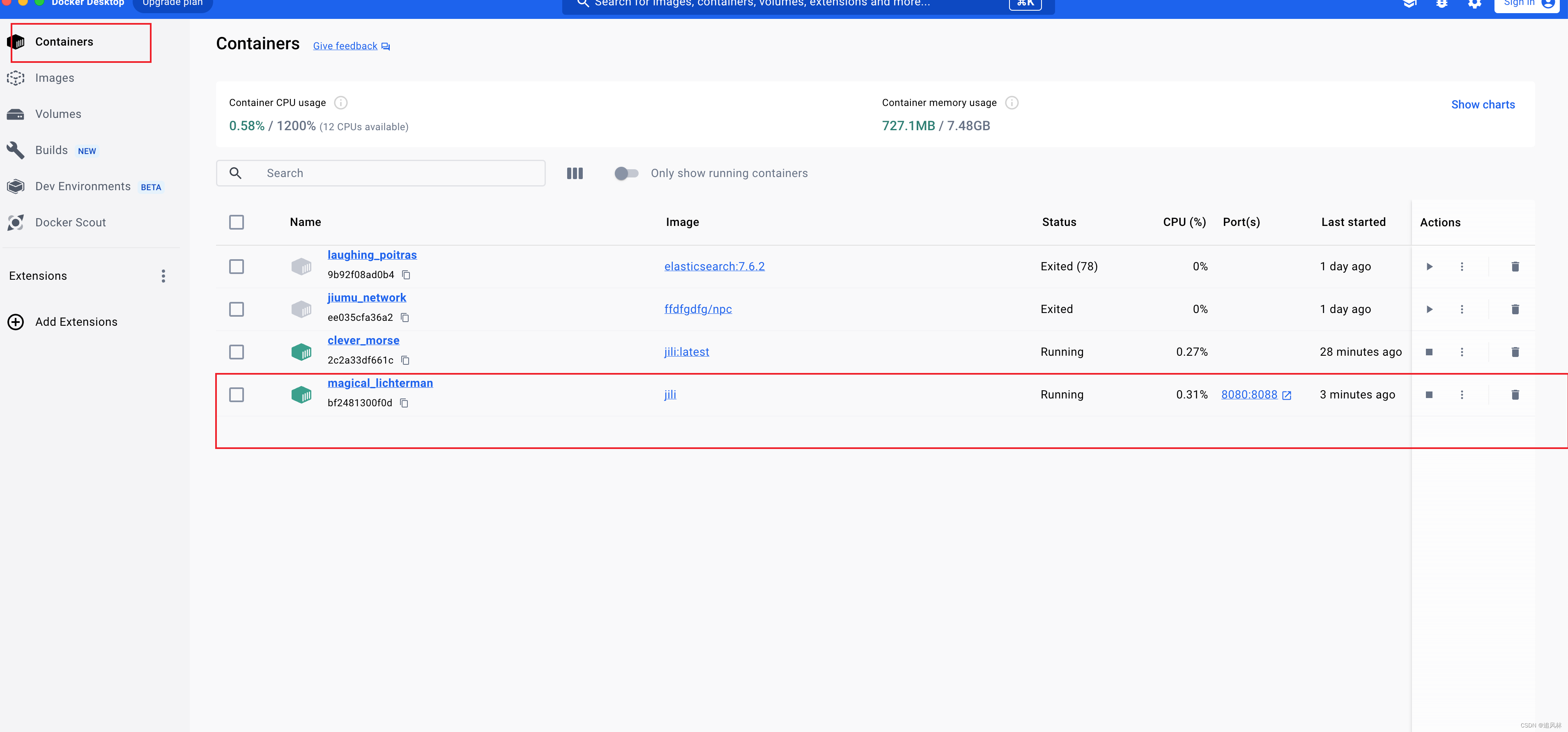
Task: Stop magical_lichterman container
Action: (x=1429, y=395)
